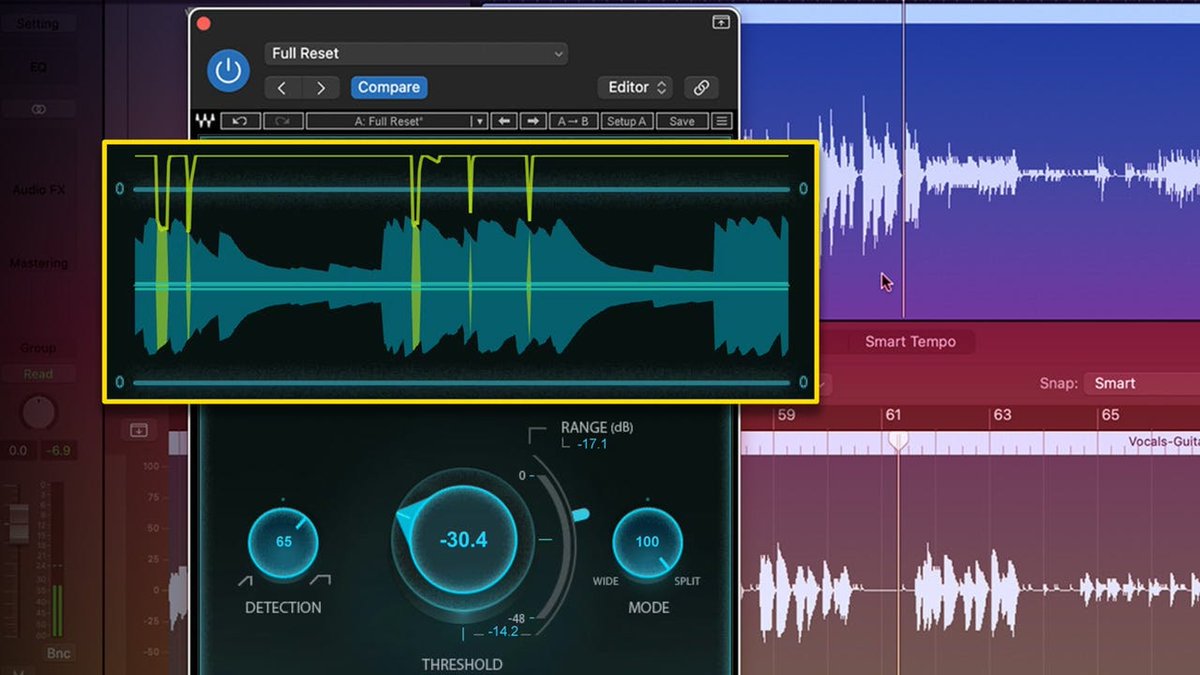This screenshot has width=1200, height=675.
Task: Click the A→B copy button
Action: (x=574, y=121)
